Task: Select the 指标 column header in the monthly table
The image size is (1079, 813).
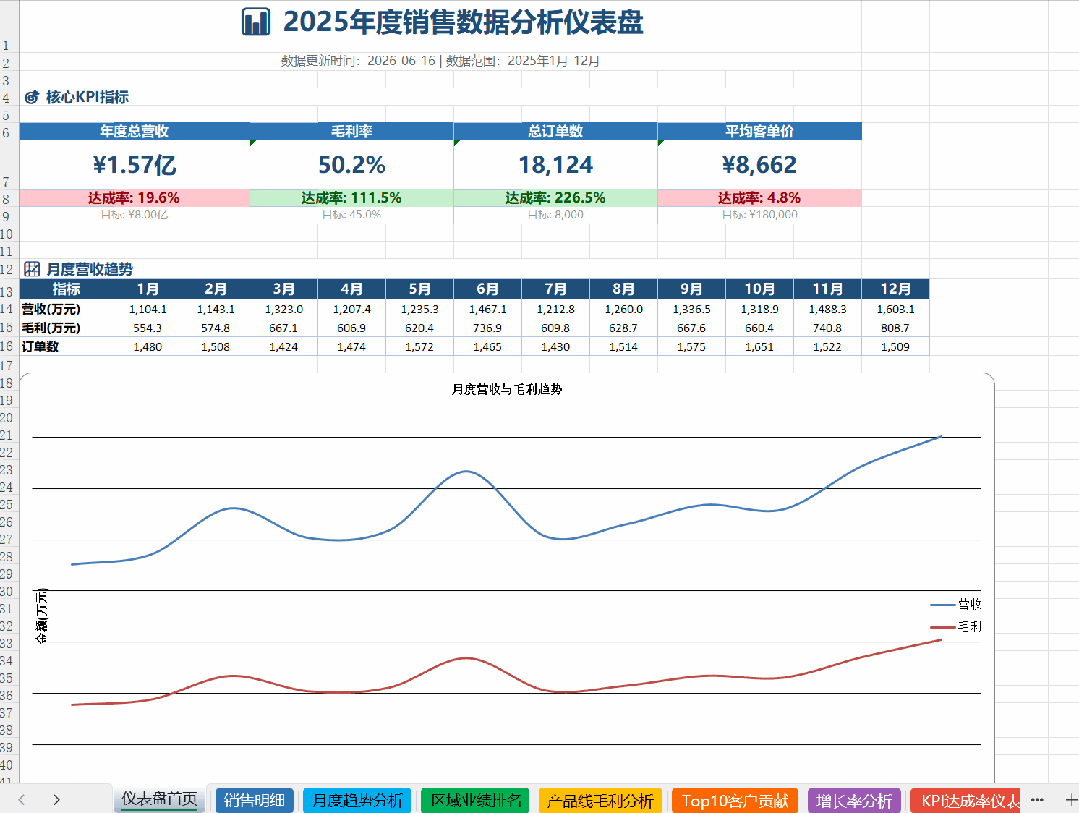Action: (x=66, y=289)
